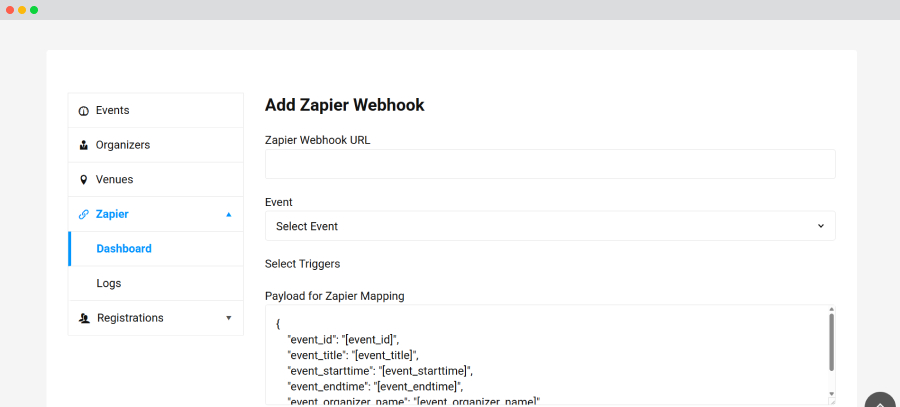Open the Events menu item

click(112, 110)
